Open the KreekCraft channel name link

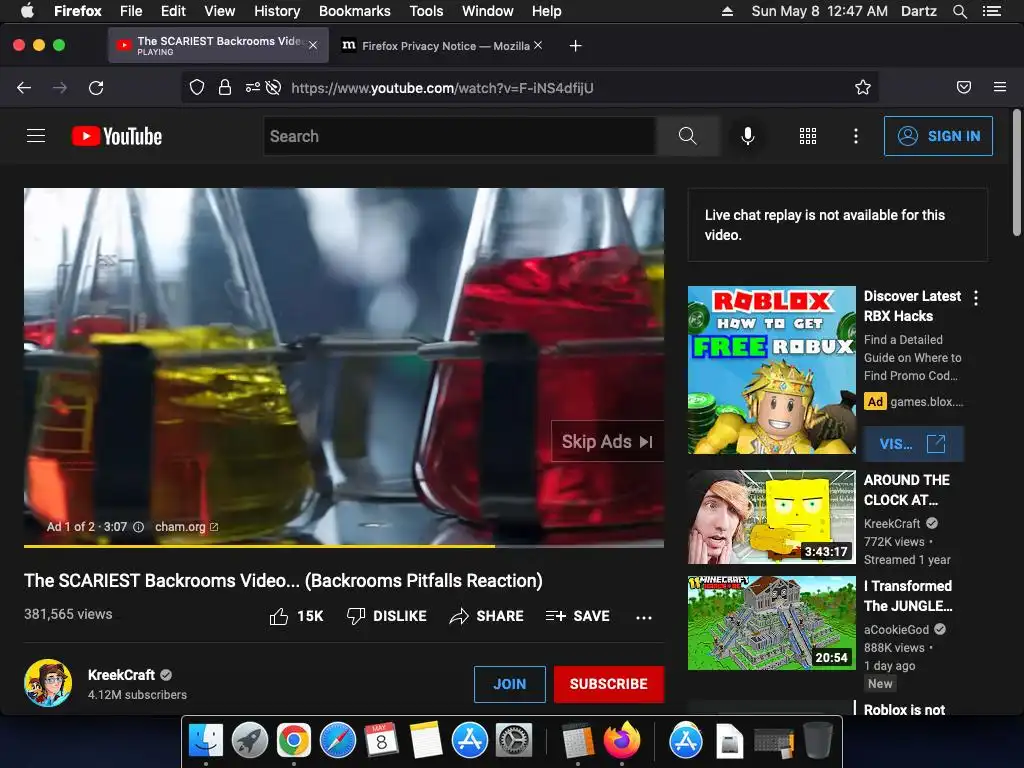point(121,675)
